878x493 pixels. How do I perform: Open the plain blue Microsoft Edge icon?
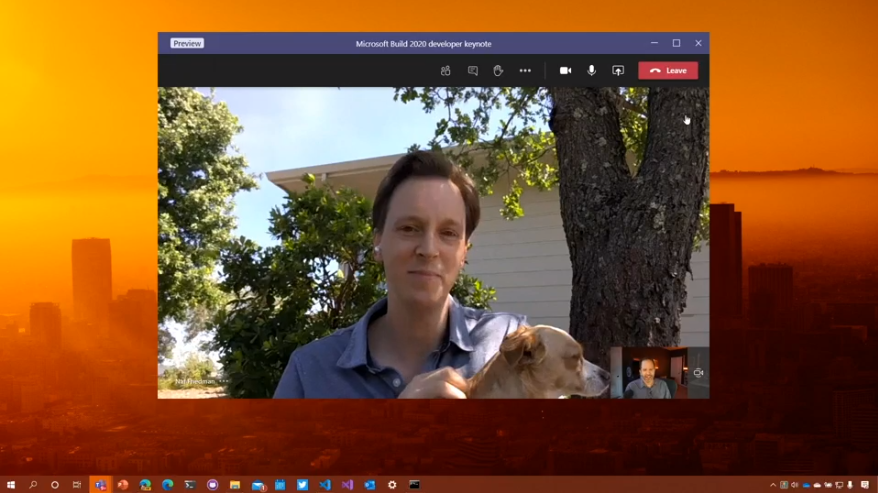coord(167,485)
